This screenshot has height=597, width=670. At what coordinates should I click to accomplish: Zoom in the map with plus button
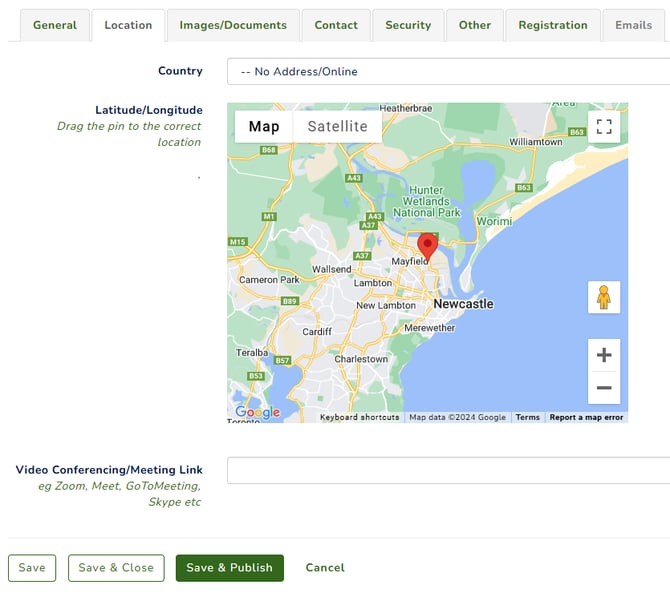click(604, 355)
